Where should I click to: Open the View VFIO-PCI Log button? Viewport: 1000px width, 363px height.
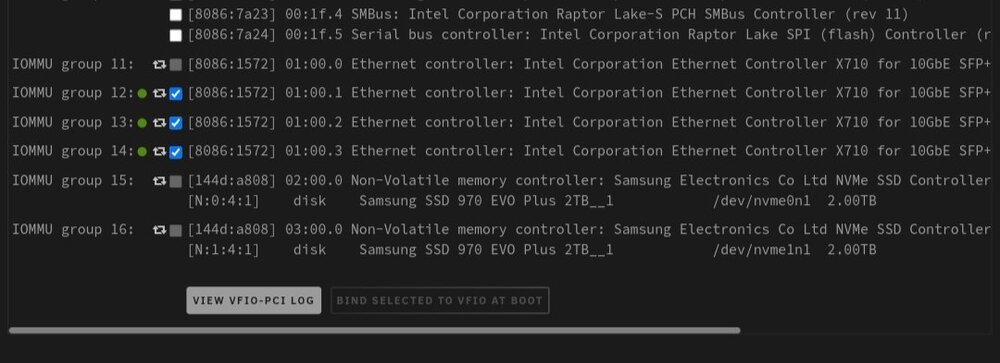(254, 300)
